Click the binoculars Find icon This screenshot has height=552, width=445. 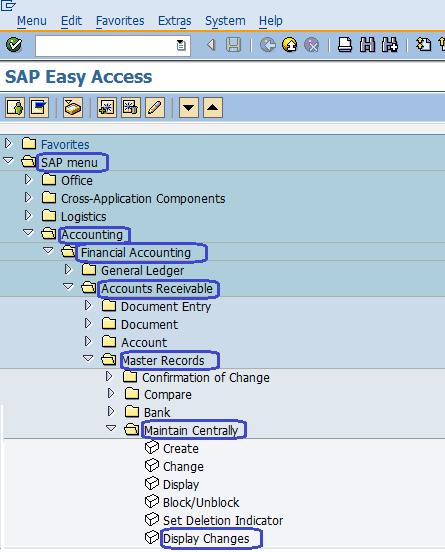click(x=367, y=45)
